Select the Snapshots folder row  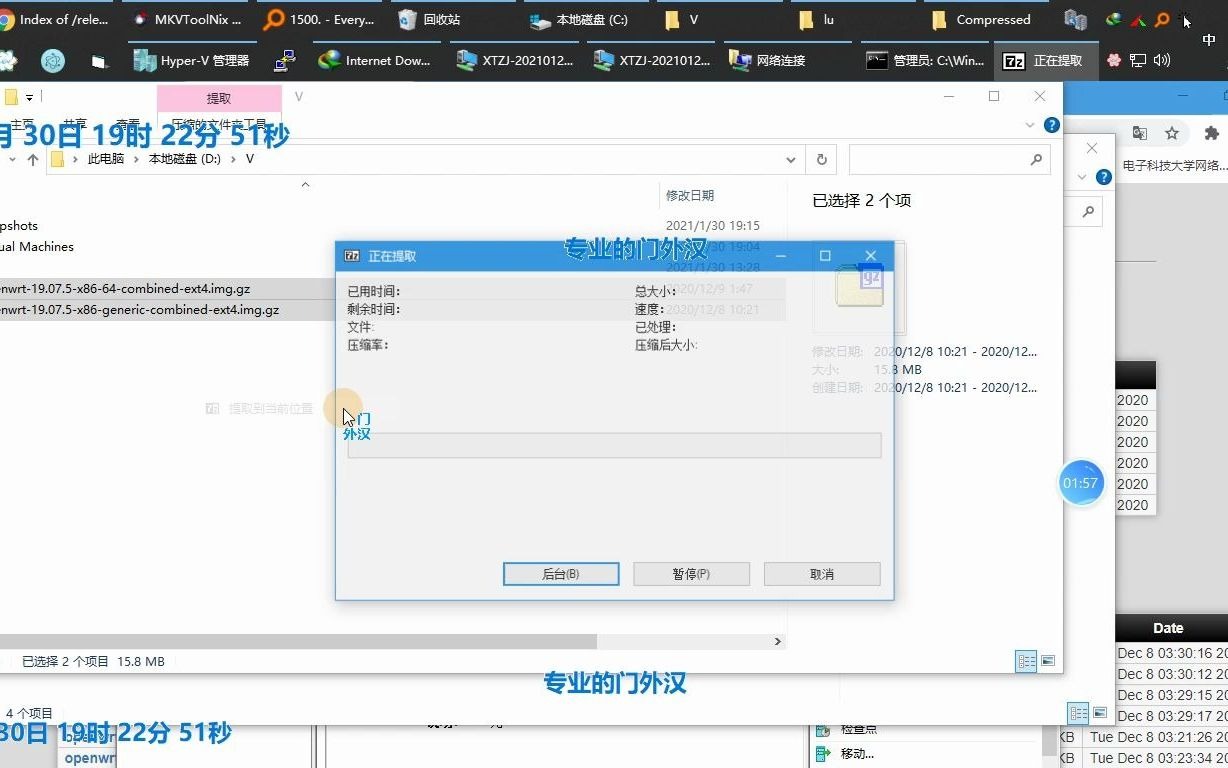(x=19, y=226)
